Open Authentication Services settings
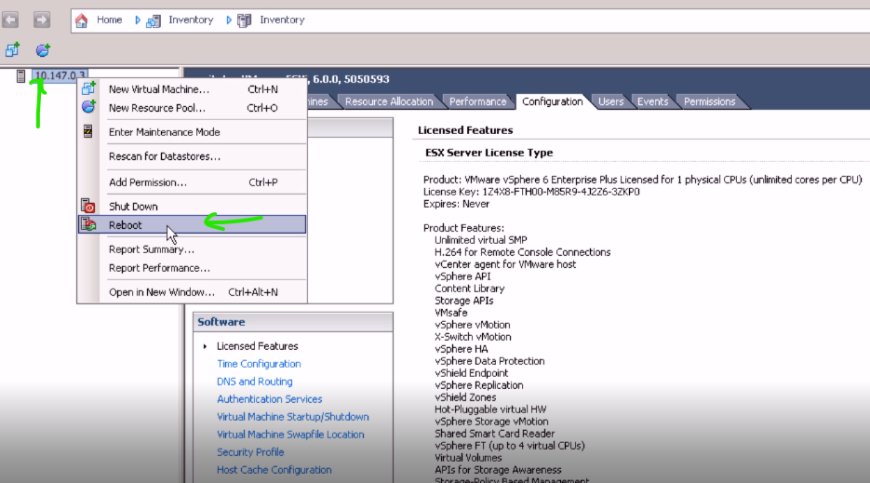The width and height of the screenshot is (870, 483). pyautogui.click(x=270, y=399)
